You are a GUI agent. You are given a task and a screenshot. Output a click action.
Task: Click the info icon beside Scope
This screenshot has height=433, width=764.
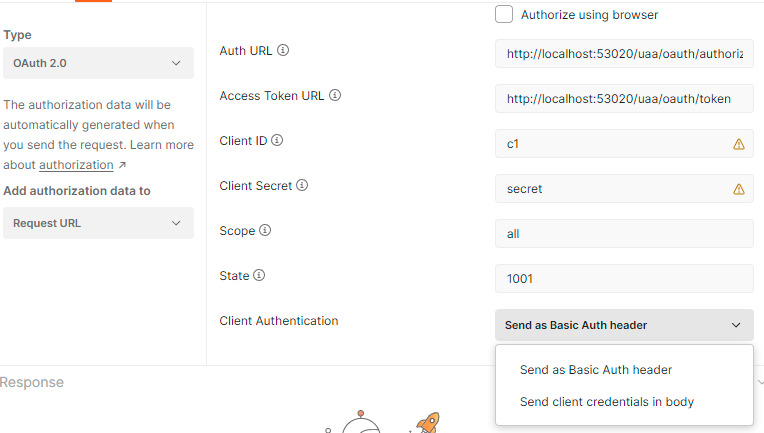coord(265,230)
